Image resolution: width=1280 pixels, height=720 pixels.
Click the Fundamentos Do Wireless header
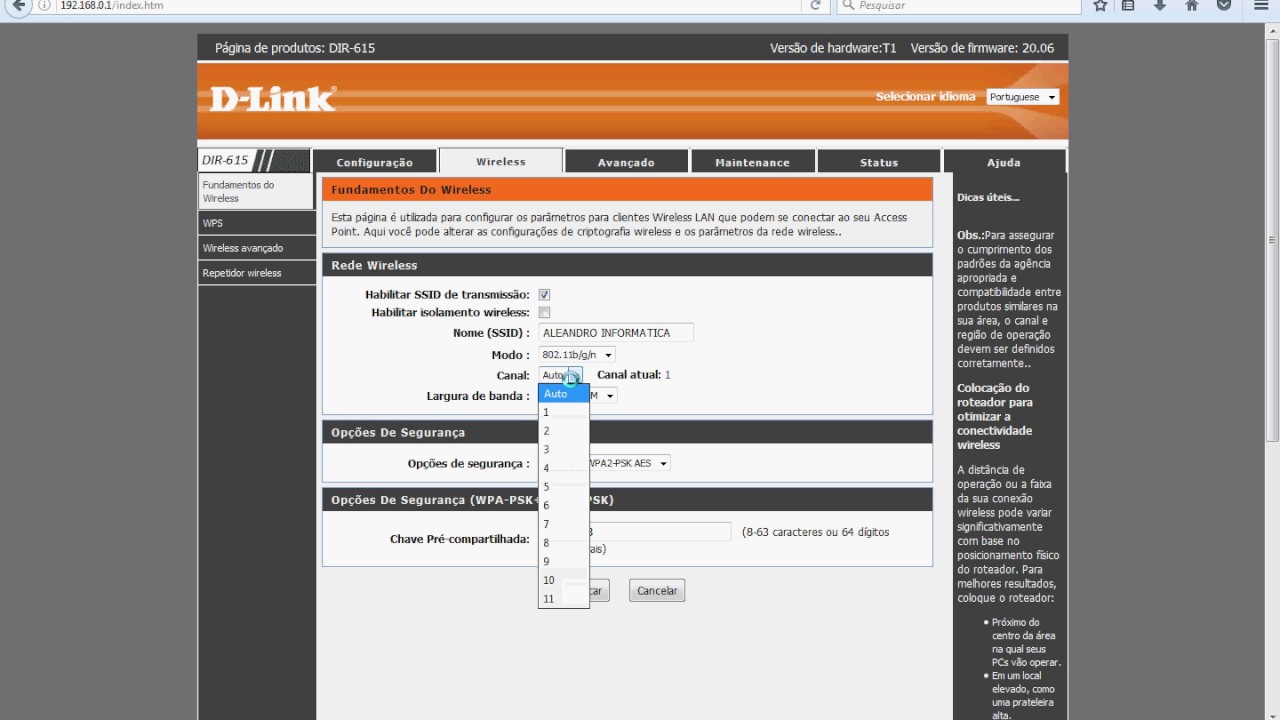coord(627,189)
